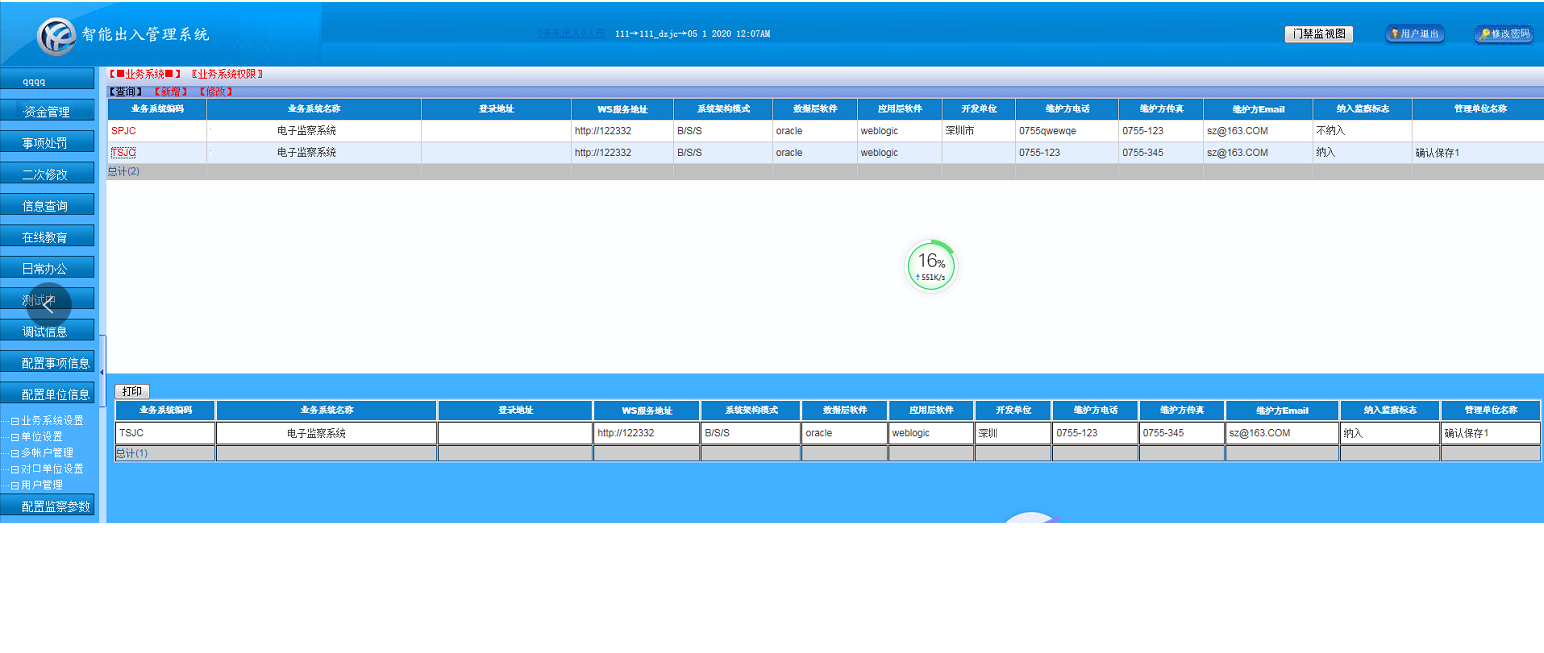Screen dimensions: 1544x653
Task: Expand the 信息查询 sidebar section
Action: pyautogui.click(x=47, y=206)
